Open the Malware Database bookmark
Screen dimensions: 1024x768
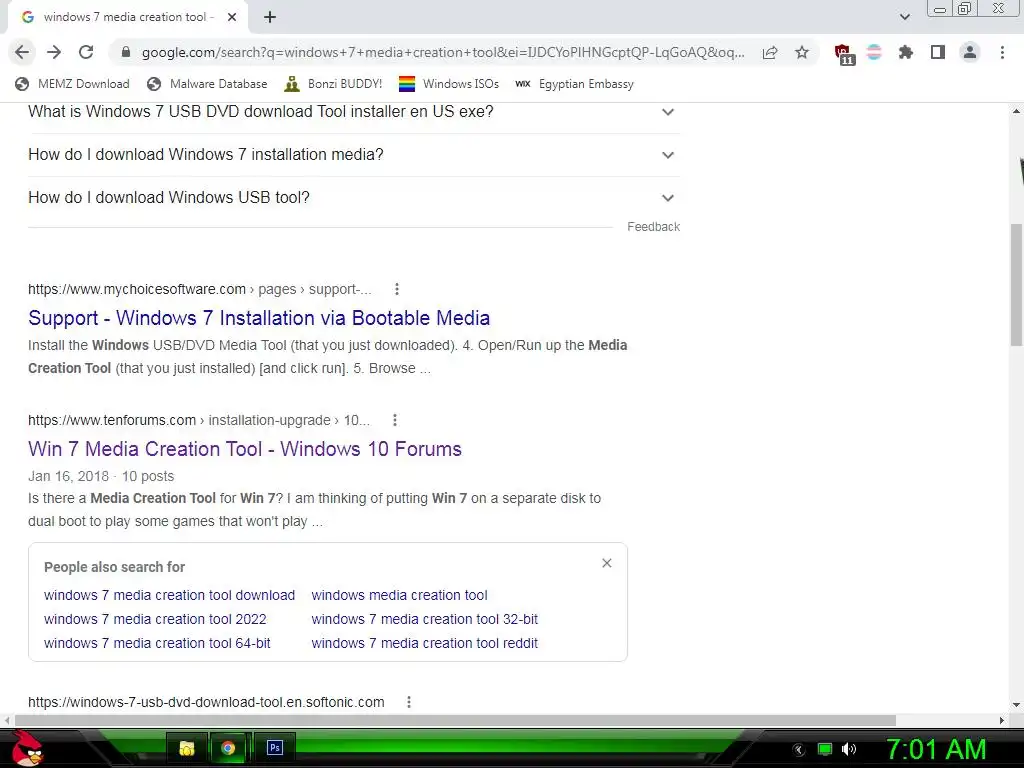coord(208,84)
